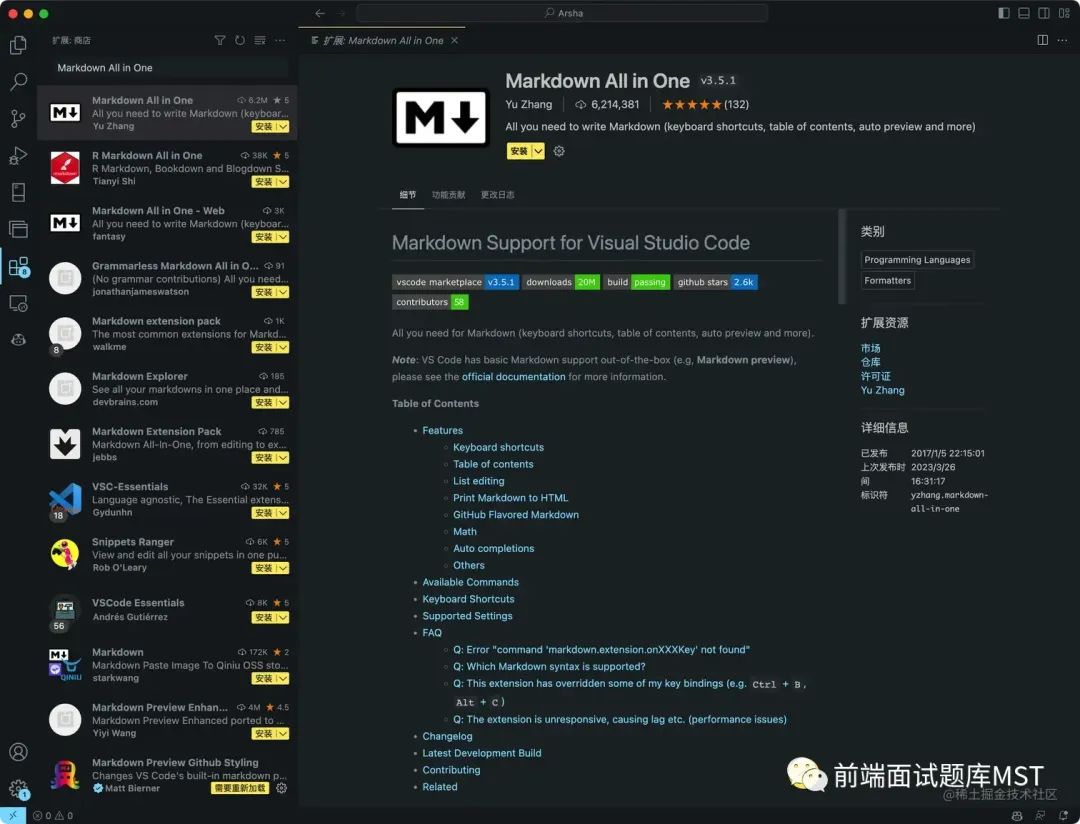This screenshot has height=824, width=1080.
Task: Toggle panel layout icon in title bar
Action: point(1024,13)
